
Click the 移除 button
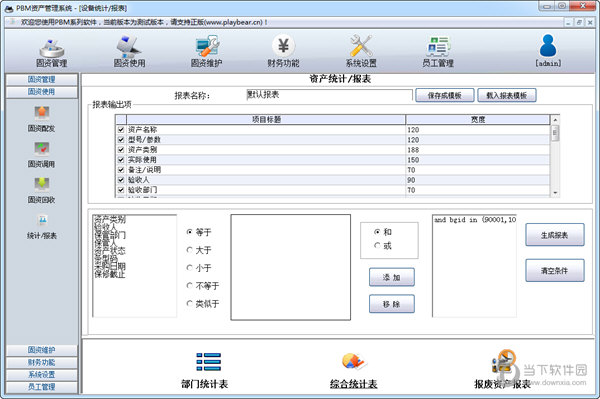[391, 304]
